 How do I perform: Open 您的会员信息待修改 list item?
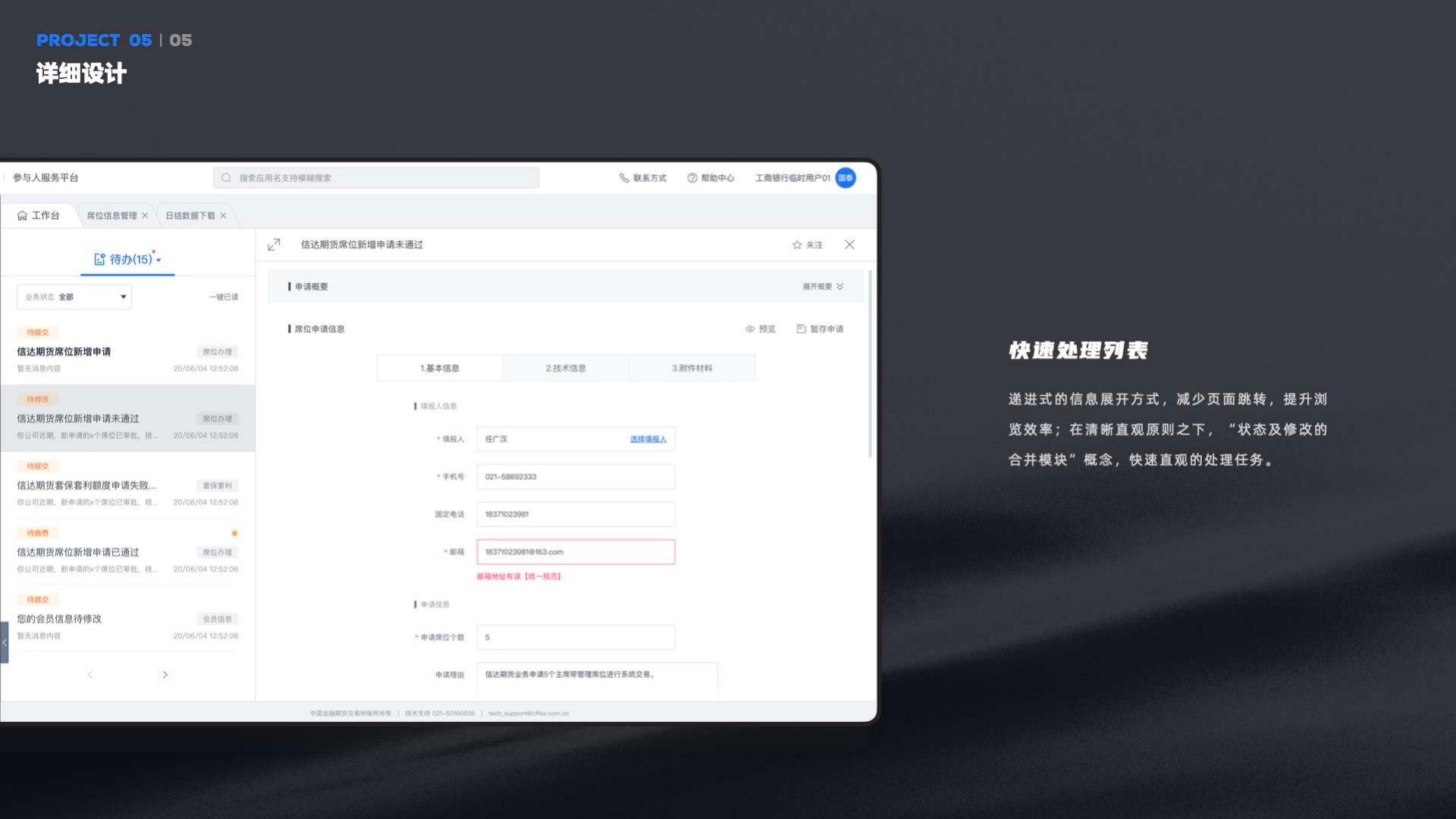coord(127,619)
